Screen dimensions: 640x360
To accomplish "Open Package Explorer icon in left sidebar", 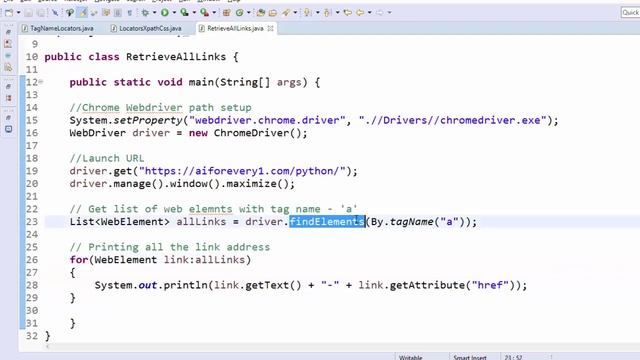I will point(8,43).
